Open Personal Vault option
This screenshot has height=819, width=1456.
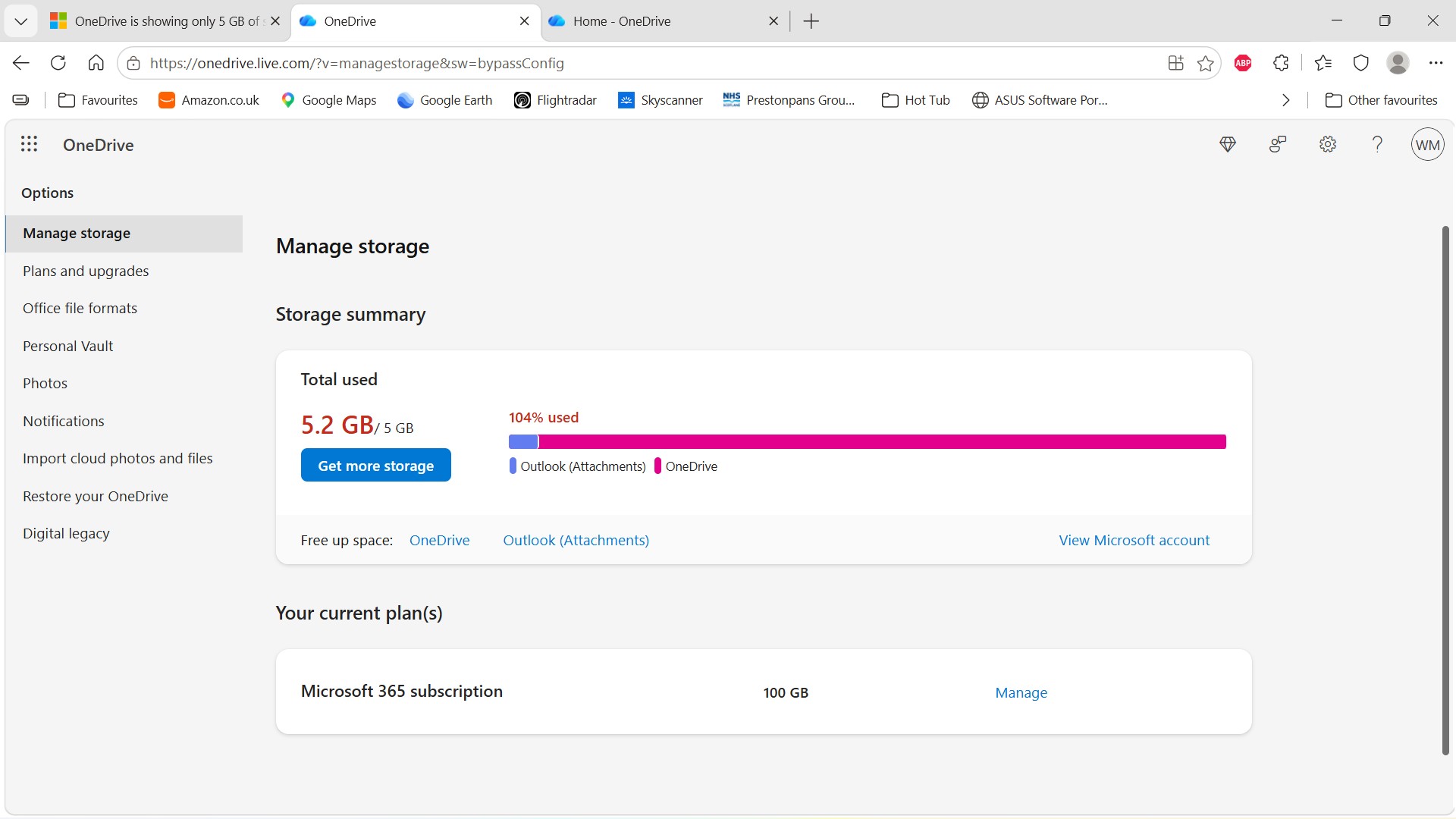click(67, 346)
